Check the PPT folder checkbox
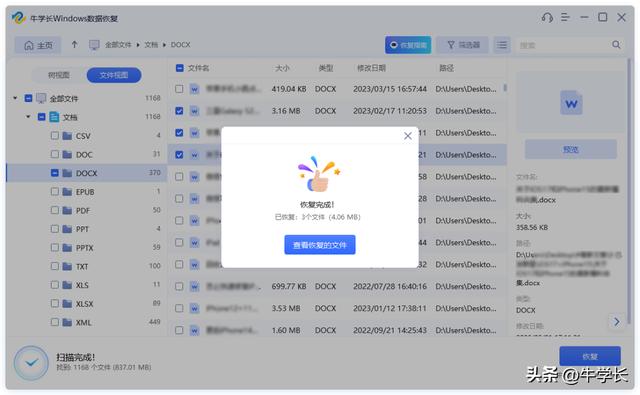This screenshot has width=640, height=395. pyautogui.click(x=55, y=229)
